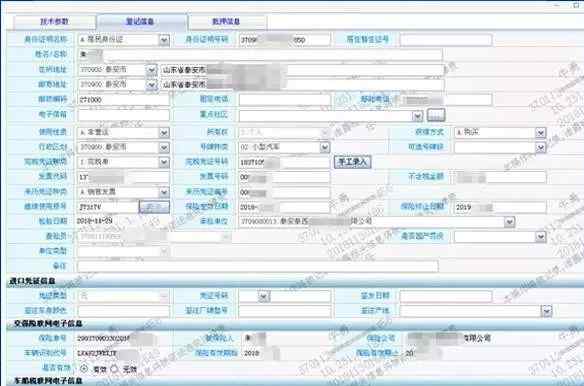
Task: Click the 不含税金额 input field
Action: click(x=500, y=177)
